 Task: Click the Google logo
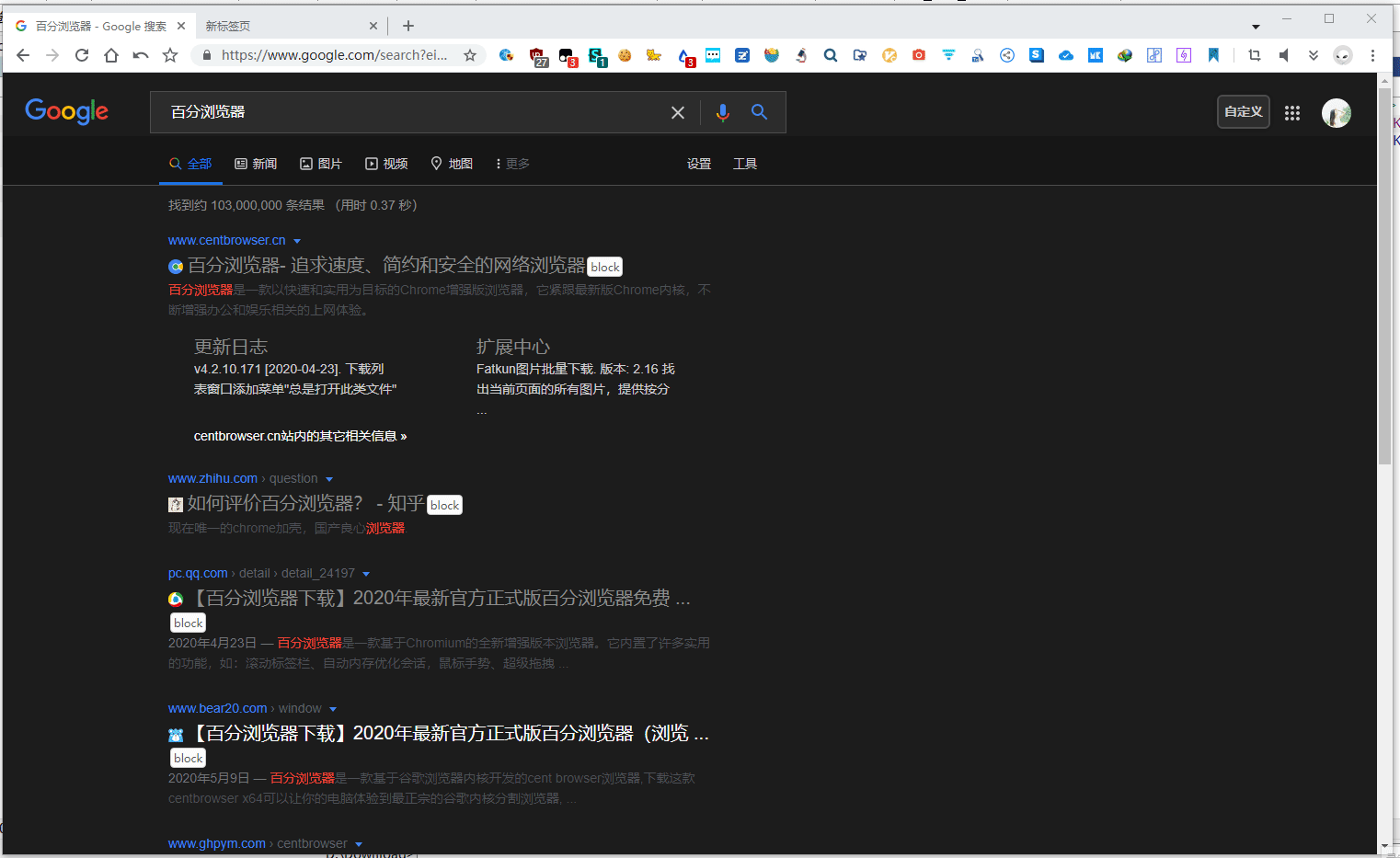(66, 111)
